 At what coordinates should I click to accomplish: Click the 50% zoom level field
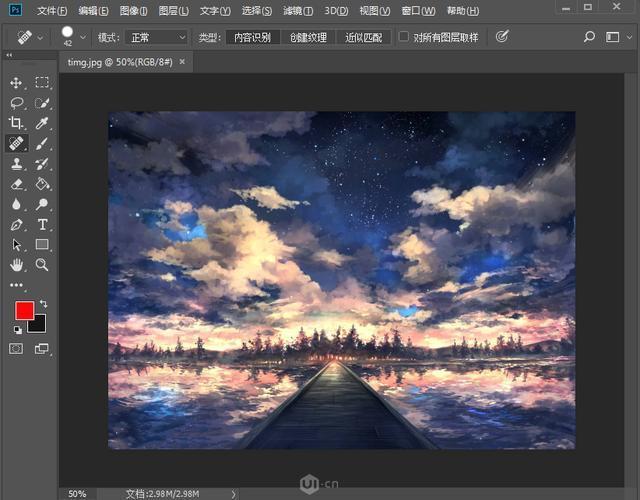coord(77,494)
